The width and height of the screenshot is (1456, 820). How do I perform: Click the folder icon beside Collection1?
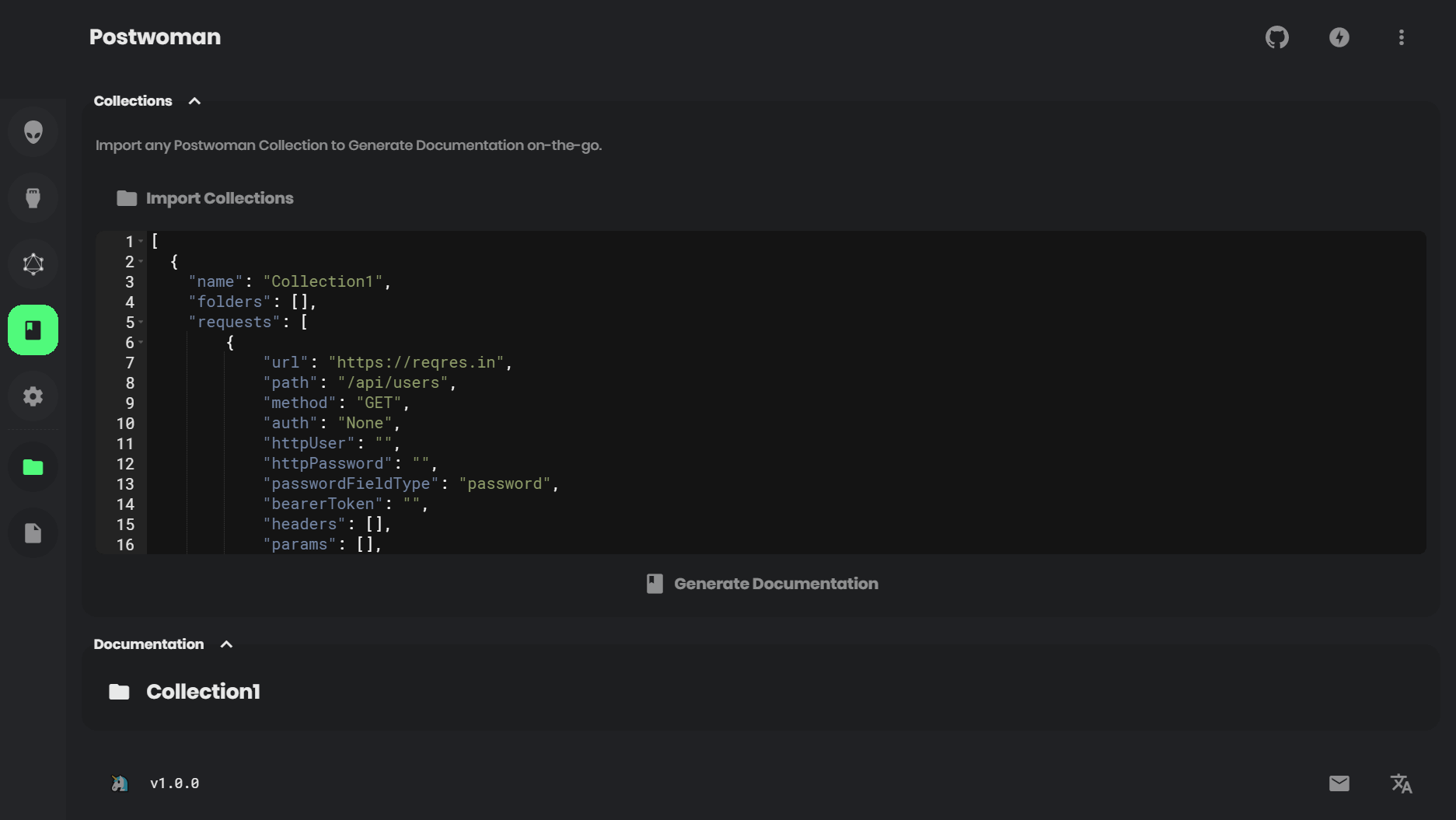coord(119,692)
